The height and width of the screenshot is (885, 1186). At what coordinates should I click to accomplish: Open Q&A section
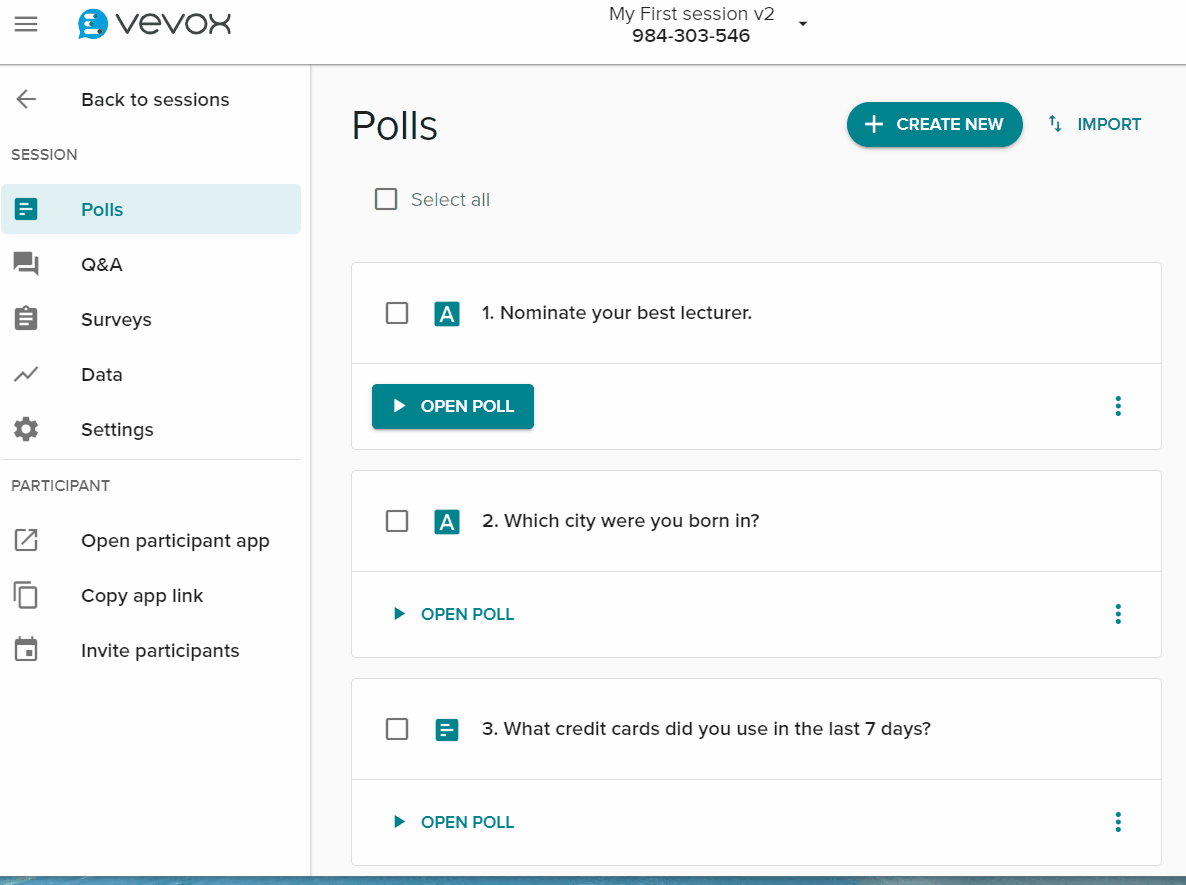[151, 264]
